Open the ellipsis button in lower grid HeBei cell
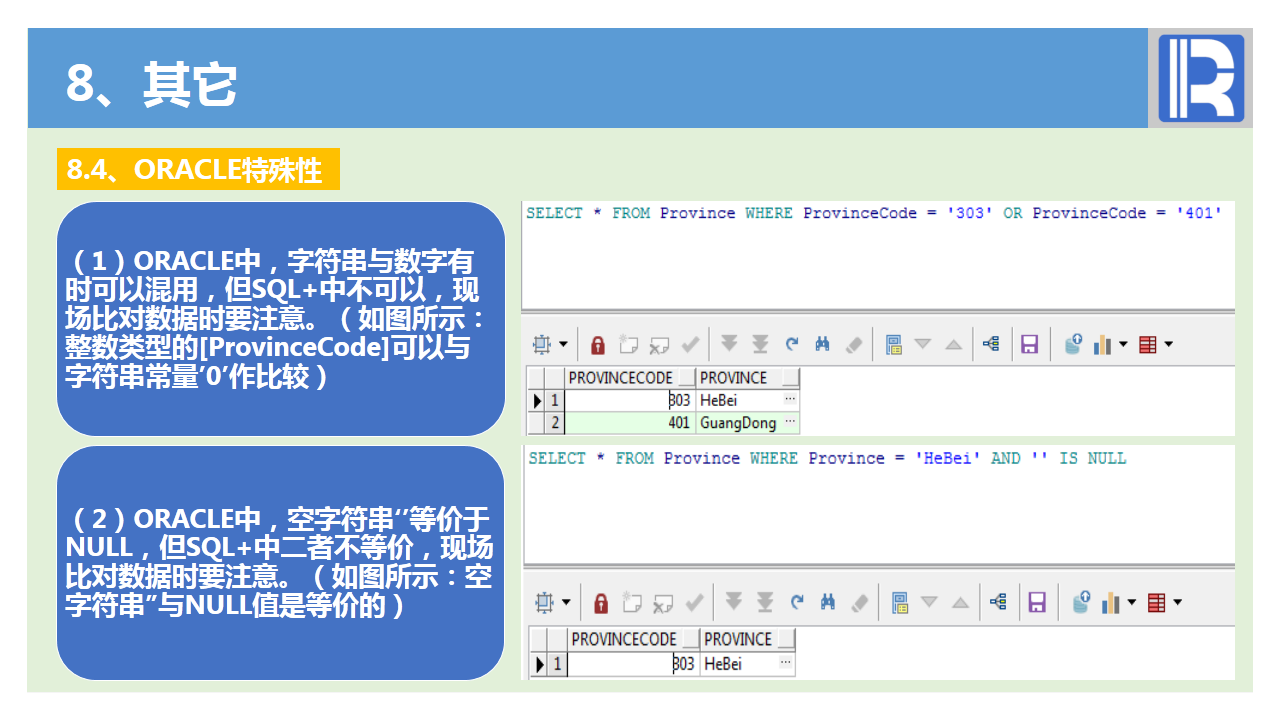Image resolution: width=1280 pixels, height=720 pixels. (x=786, y=663)
